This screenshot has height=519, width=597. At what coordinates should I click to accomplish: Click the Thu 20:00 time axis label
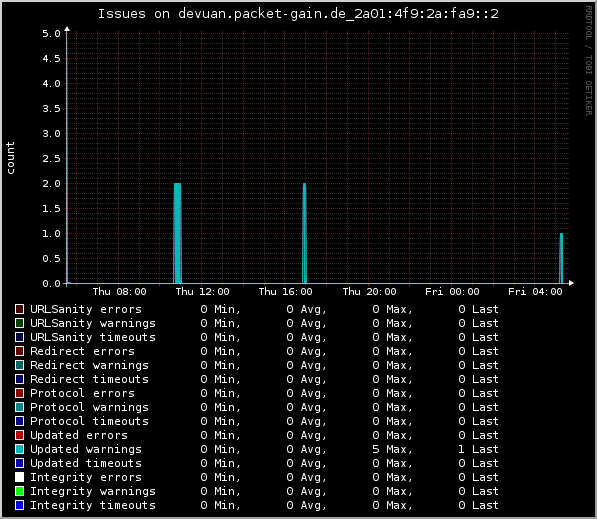369,292
